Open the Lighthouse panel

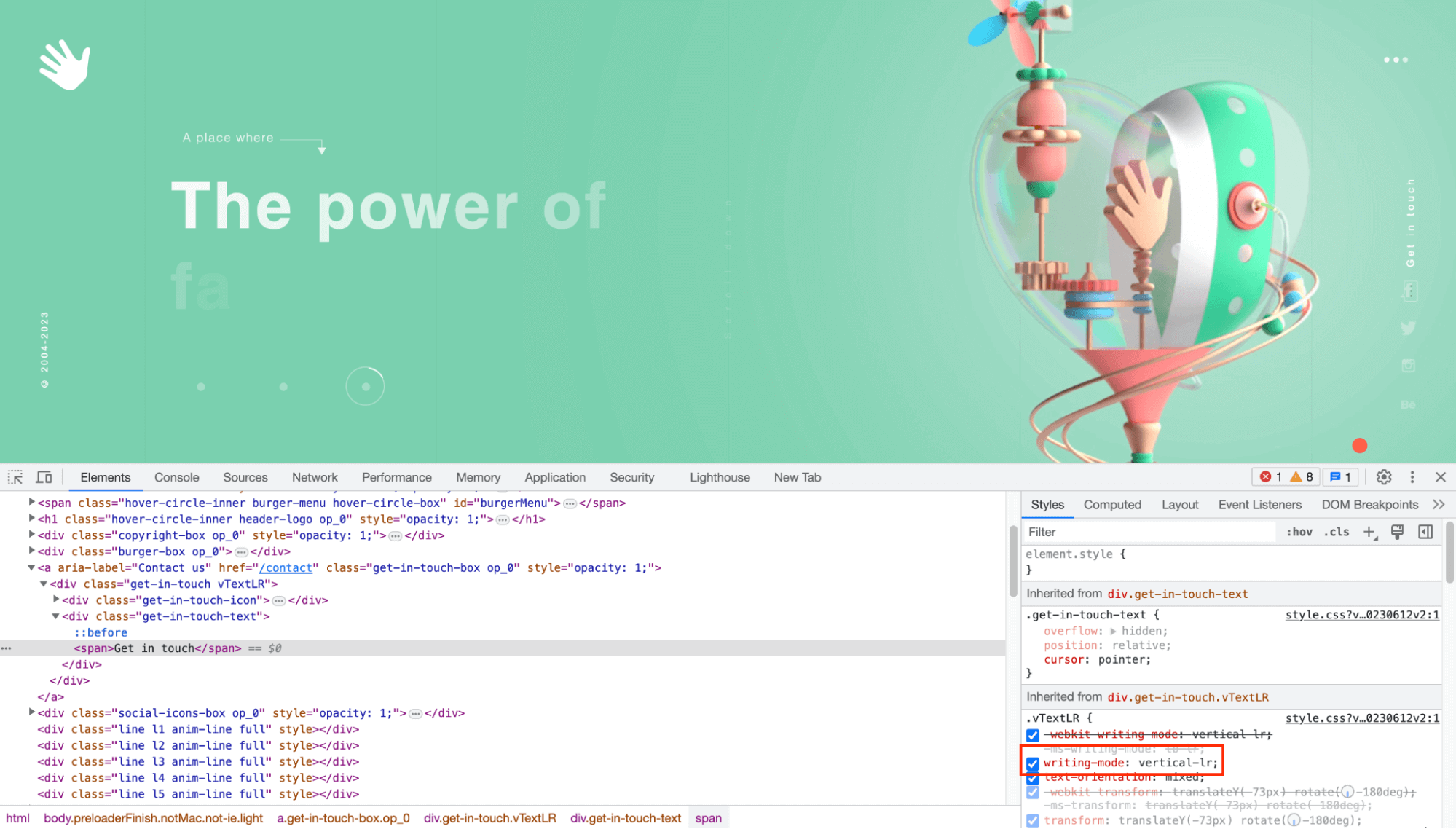point(719,477)
